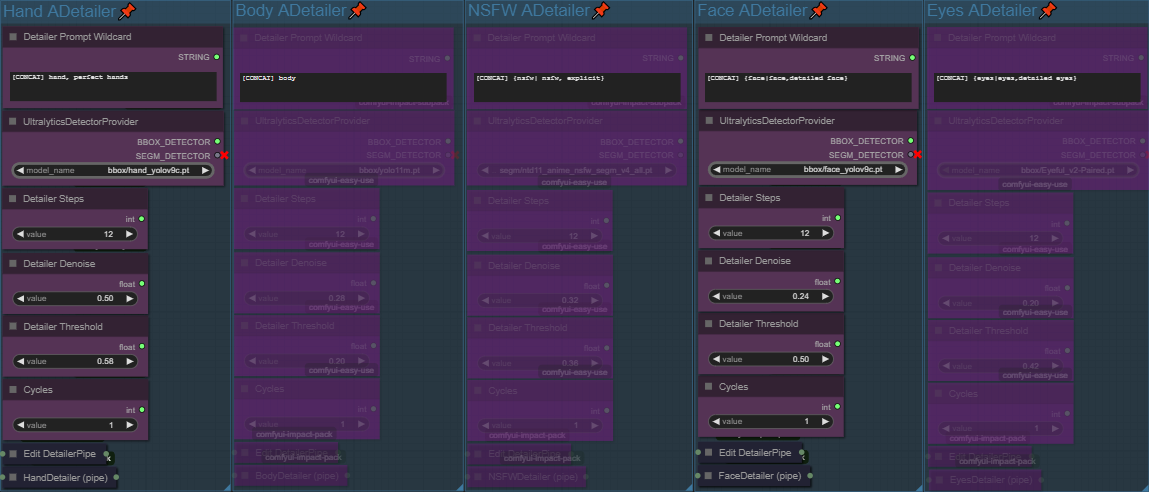Select the Body ADetailer group title

[x=290, y=10]
